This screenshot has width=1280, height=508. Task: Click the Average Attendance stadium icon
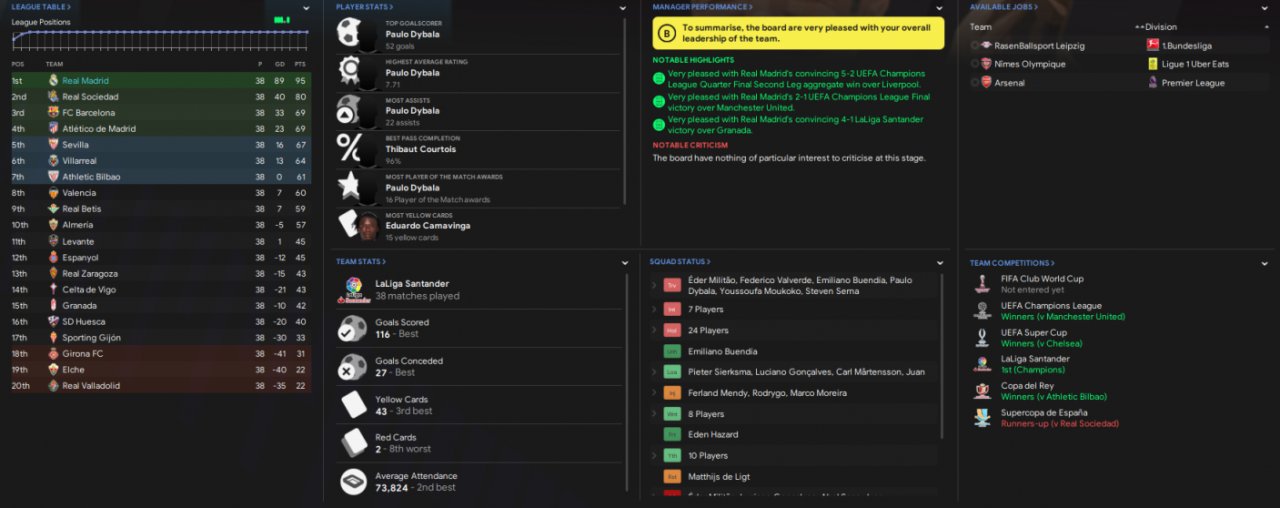353,482
